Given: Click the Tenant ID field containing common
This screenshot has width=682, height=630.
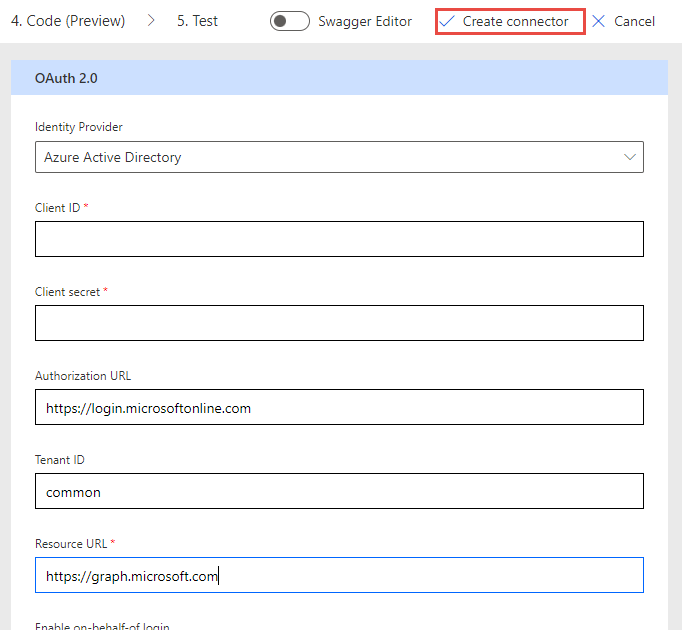Looking at the screenshot, I should tap(339, 491).
